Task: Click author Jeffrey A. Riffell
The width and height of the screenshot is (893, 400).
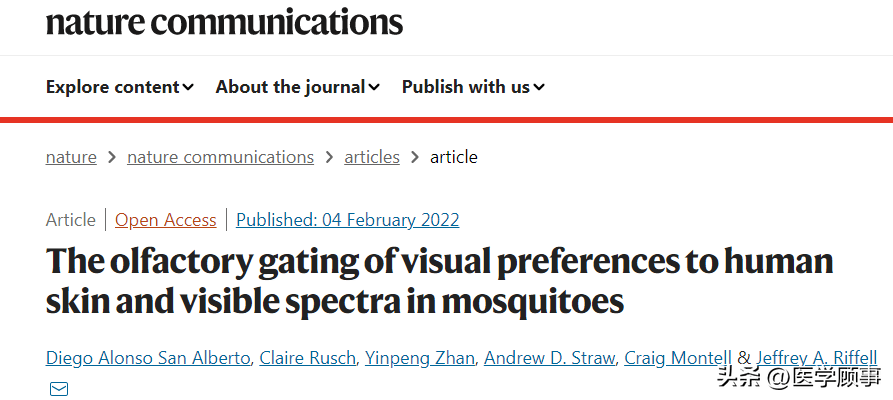Action: 816,358
